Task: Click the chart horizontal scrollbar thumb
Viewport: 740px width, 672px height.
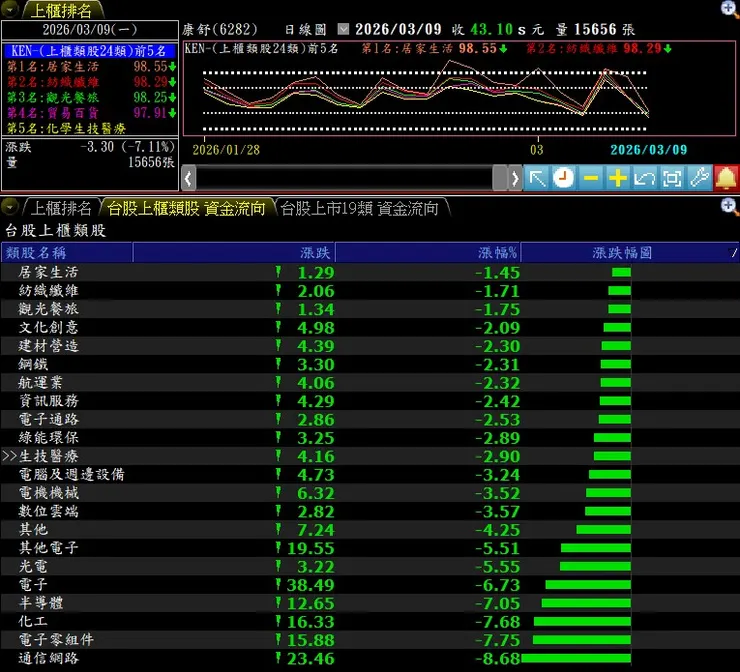Action: coord(499,178)
